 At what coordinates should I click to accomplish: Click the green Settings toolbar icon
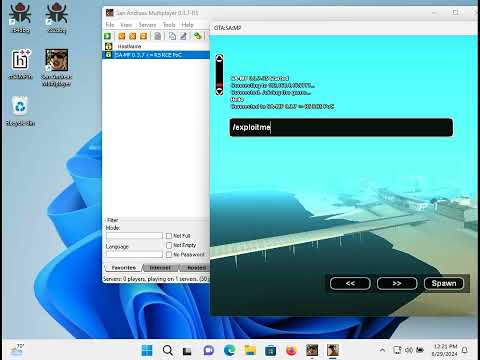click(x=198, y=36)
